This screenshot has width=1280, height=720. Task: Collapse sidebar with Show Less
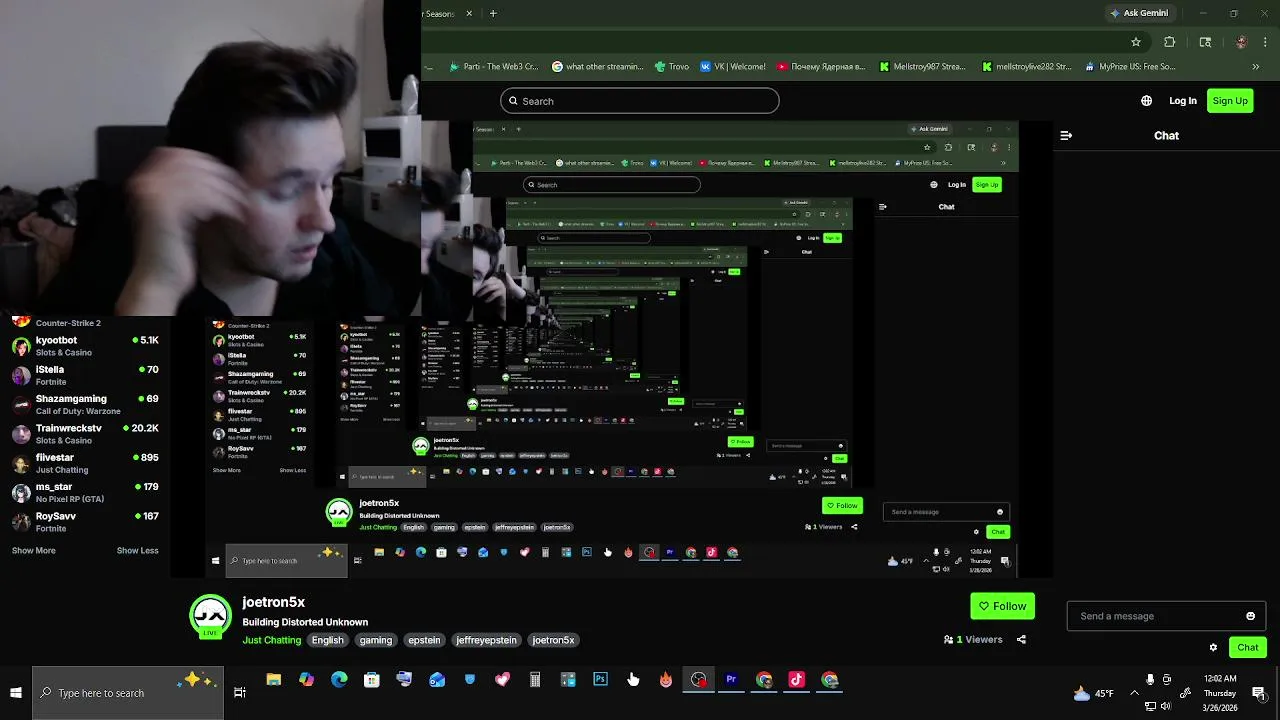137,550
